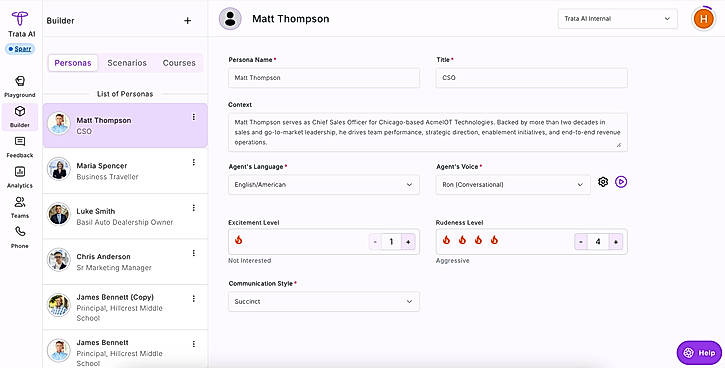
Task: Switch to the Courses tab
Action: (x=179, y=63)
